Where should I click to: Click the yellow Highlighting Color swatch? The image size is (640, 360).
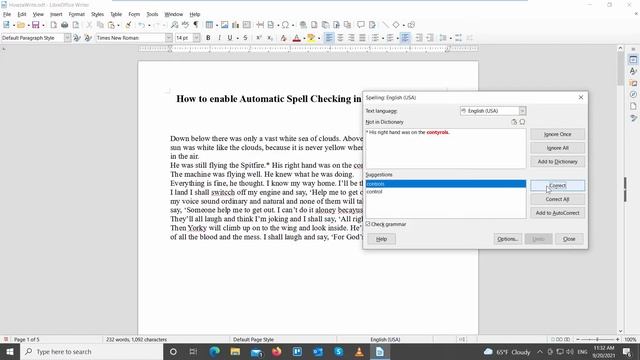click(311, 38)
